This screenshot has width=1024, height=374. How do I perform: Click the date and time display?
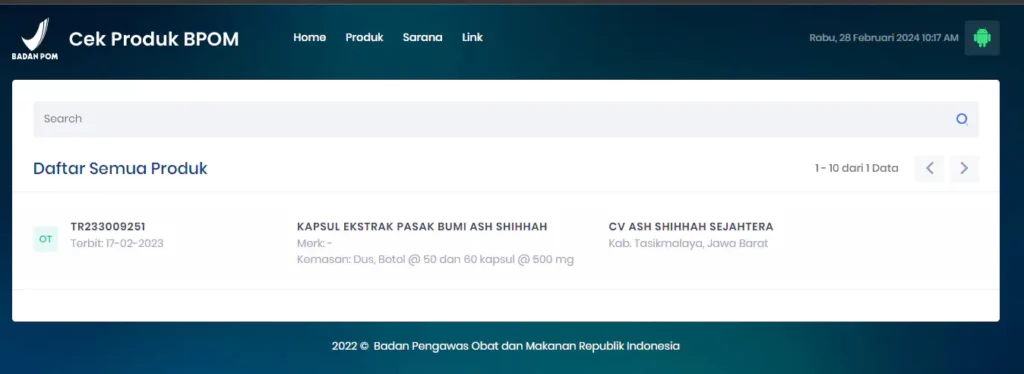coord(884,38)
